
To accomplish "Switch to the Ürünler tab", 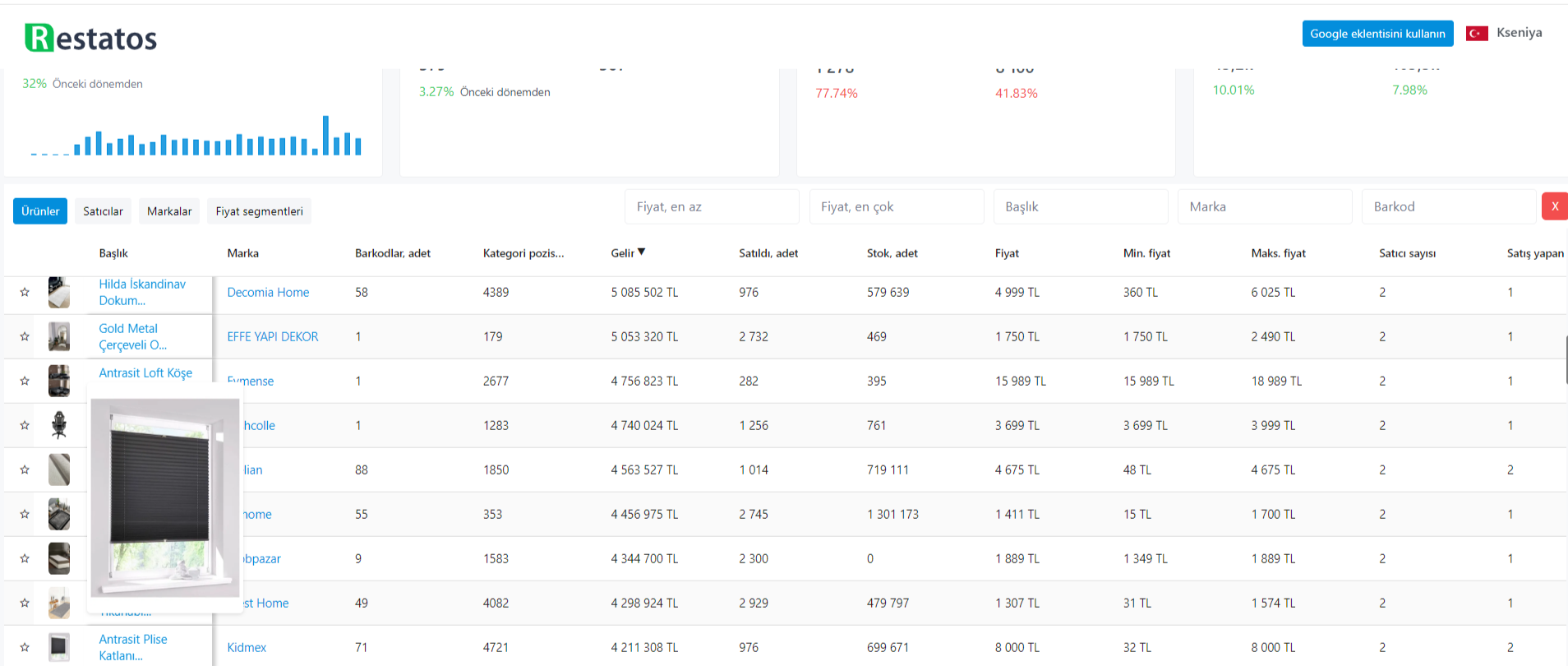I will [x=40, y=211].
